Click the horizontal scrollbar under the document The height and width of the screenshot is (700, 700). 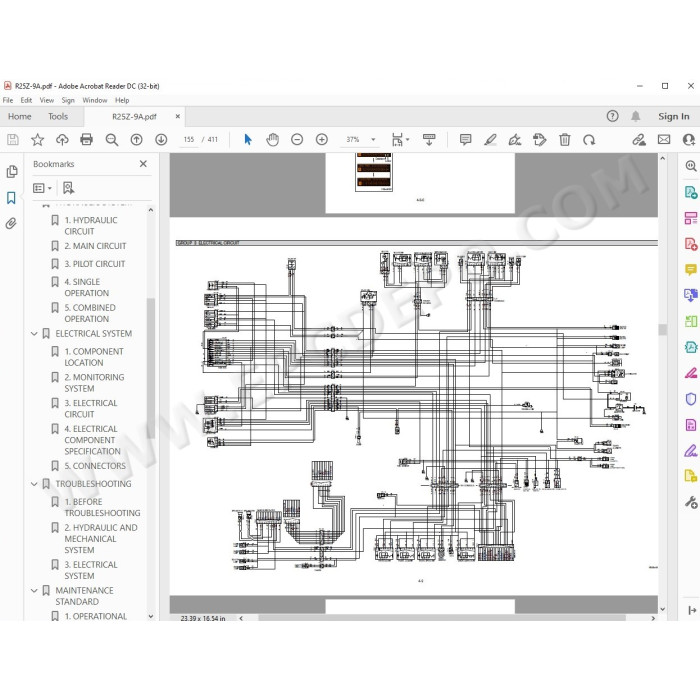[442, 618]
